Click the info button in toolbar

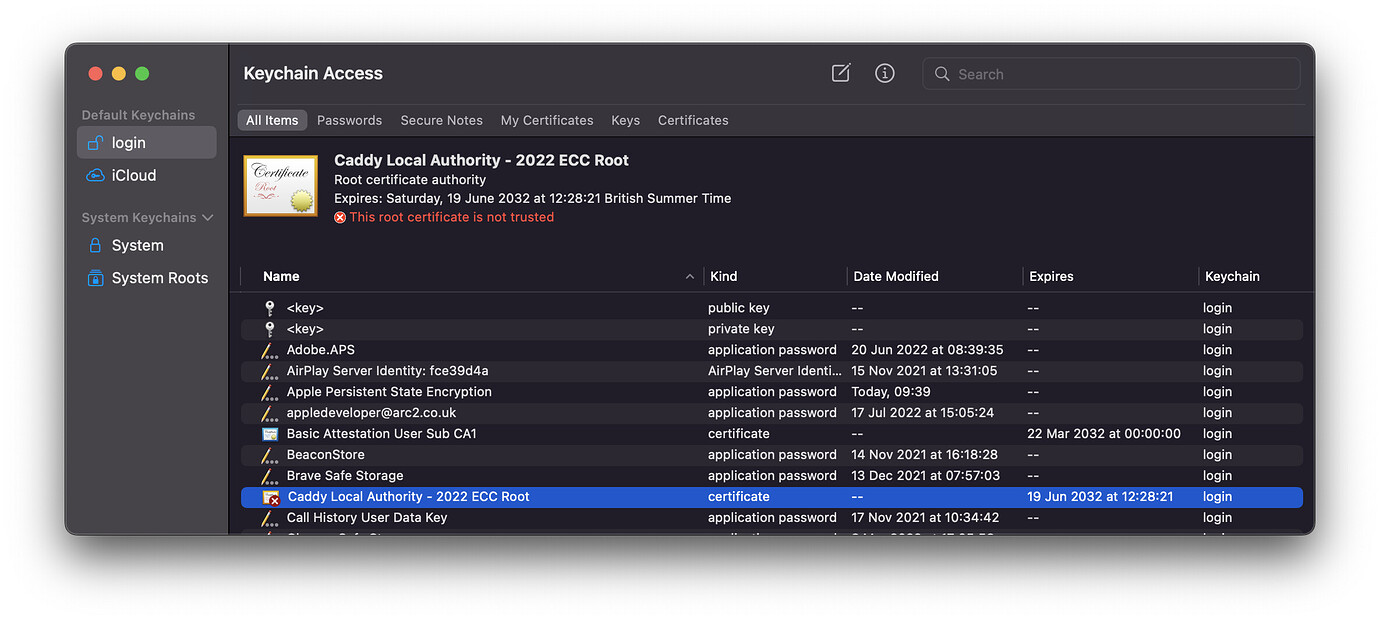pyautogui.click(x=885, y=73)
